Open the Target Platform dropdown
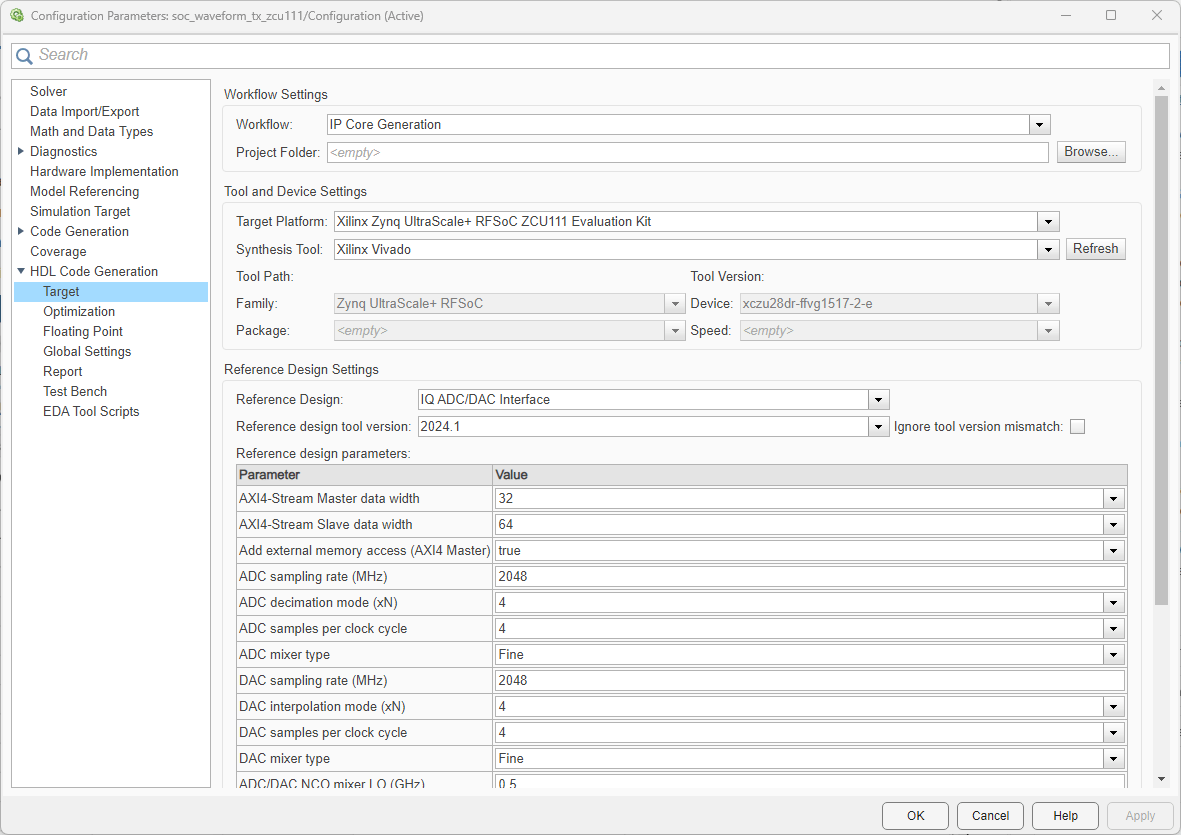Viewport: 1181px width, 835px height. [x=1048, y=222]
